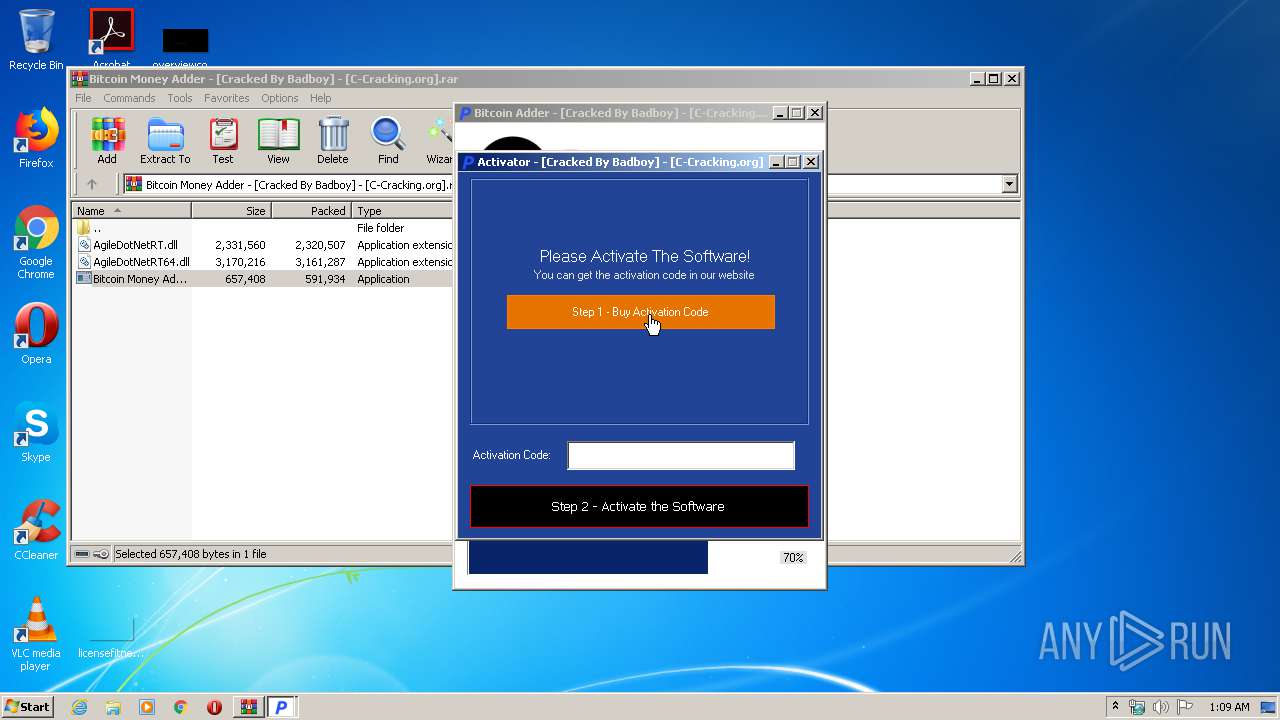1280x720 pixels.
Task: Switch to the P app taskbar button
Action: (282, 707)
